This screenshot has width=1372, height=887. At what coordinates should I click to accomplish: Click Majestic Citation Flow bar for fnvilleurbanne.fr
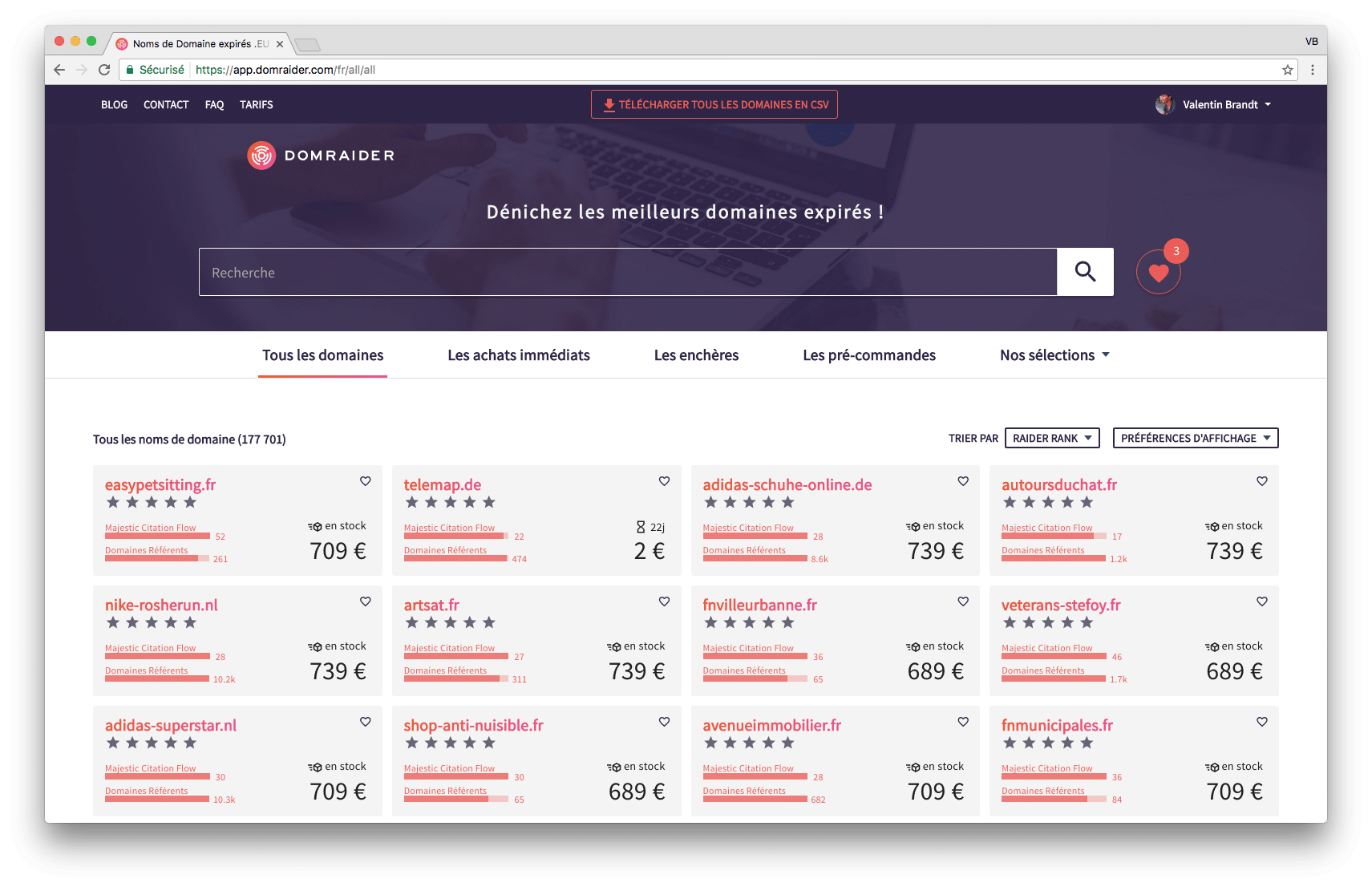pos(755,656)
